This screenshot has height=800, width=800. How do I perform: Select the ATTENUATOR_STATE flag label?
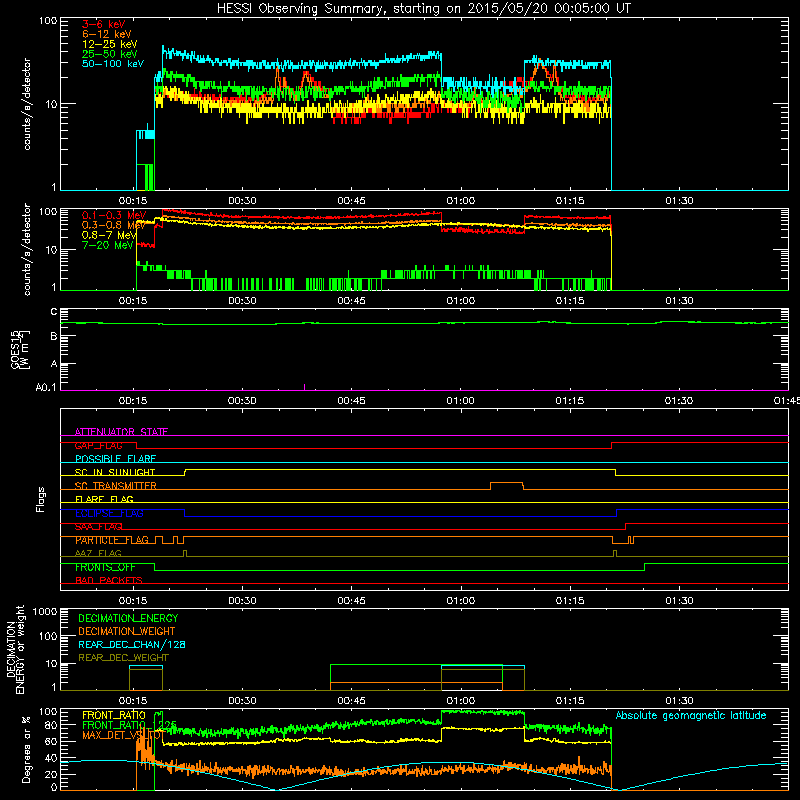coord(121,432)
